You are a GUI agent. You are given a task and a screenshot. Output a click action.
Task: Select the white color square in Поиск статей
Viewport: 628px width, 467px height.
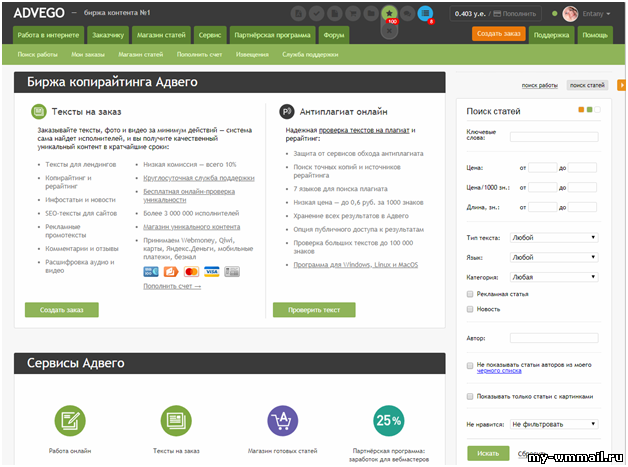click(x=598, y=110)
